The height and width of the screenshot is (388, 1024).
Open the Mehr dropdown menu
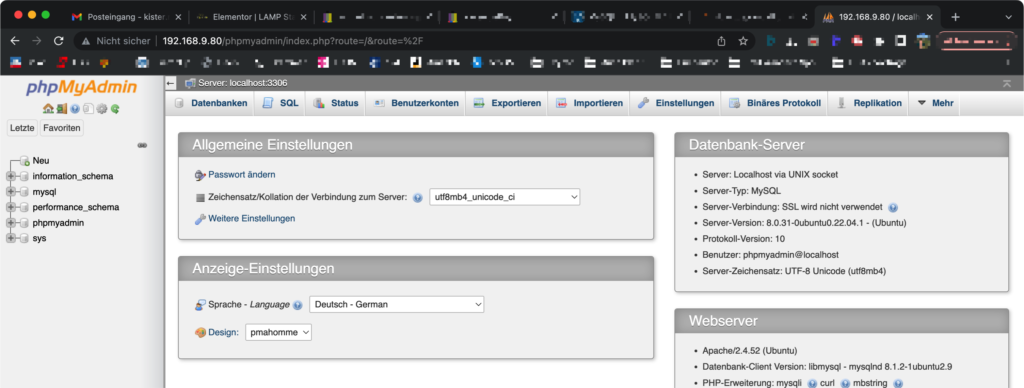(935, 103)
